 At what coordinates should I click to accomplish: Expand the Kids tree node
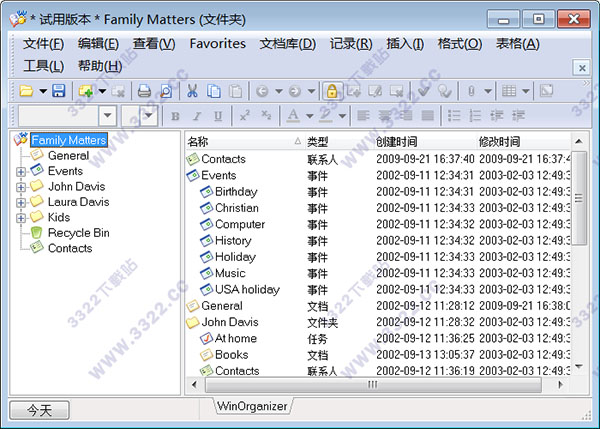pos(21,218)
